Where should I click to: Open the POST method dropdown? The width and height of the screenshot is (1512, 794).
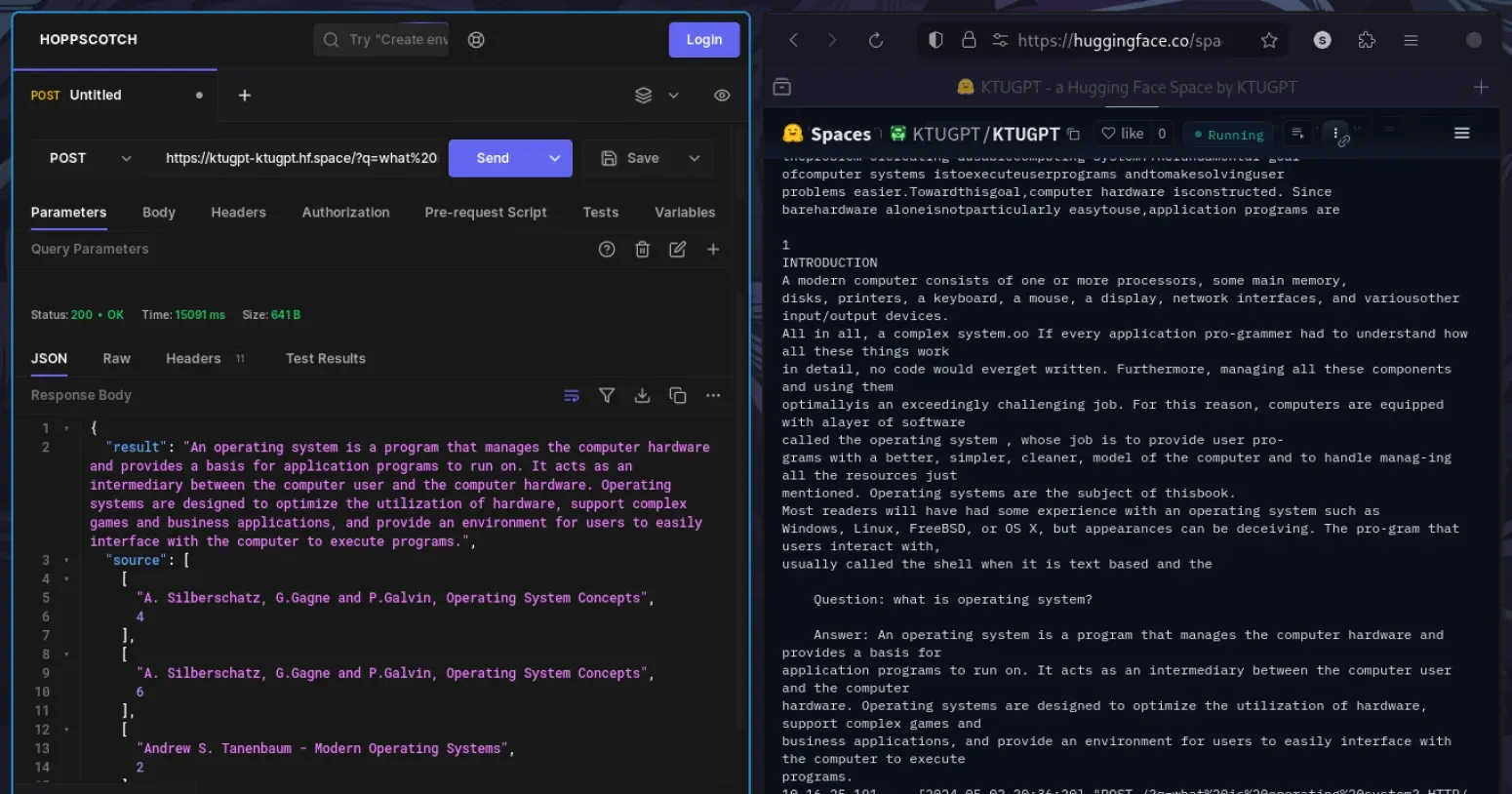pos(90,158)
